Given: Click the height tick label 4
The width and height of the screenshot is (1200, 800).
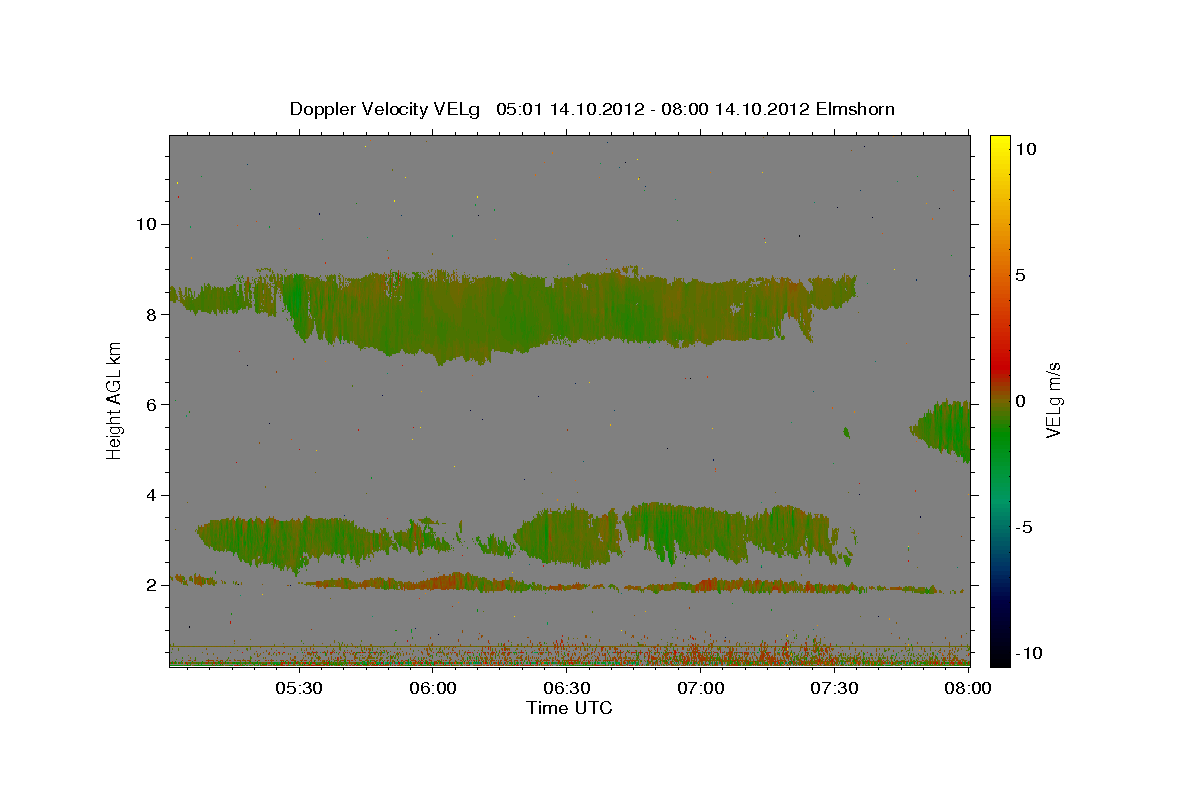Looking at the screenshot, I should click(x=152, y=495).
